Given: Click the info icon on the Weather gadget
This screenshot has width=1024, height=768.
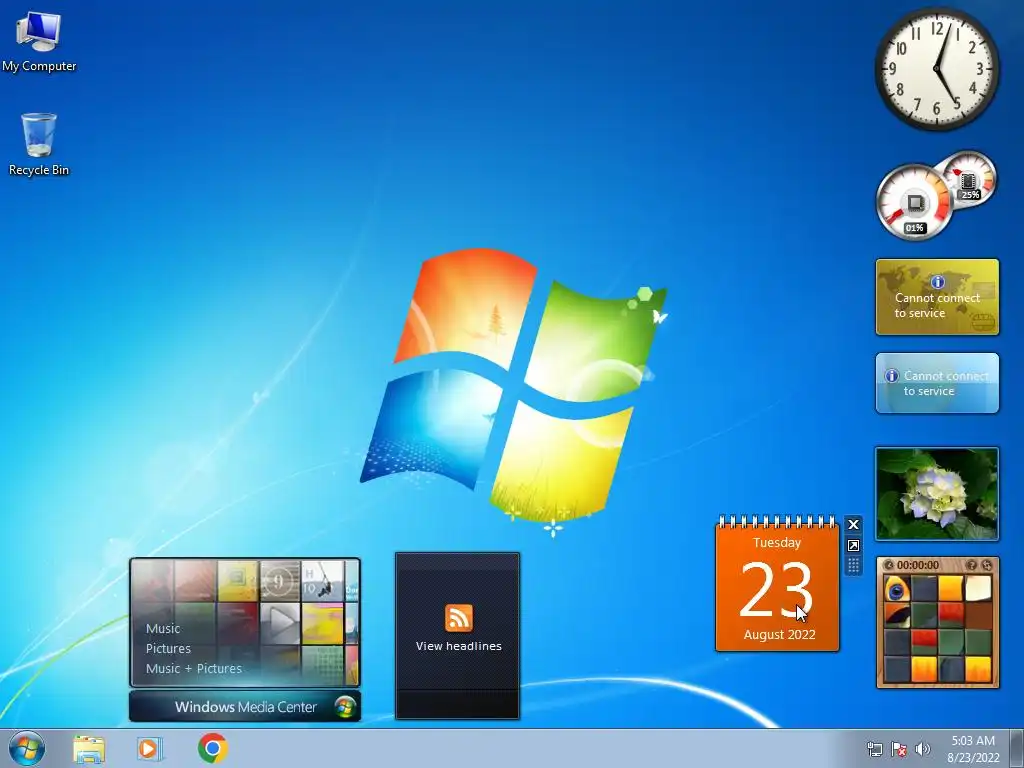Looking at the screenshot, I should (892, 376).
